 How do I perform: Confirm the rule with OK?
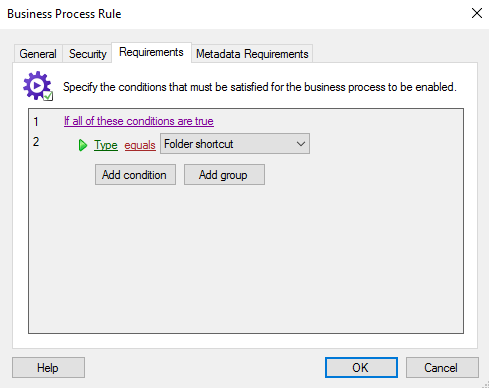(361, 367)
